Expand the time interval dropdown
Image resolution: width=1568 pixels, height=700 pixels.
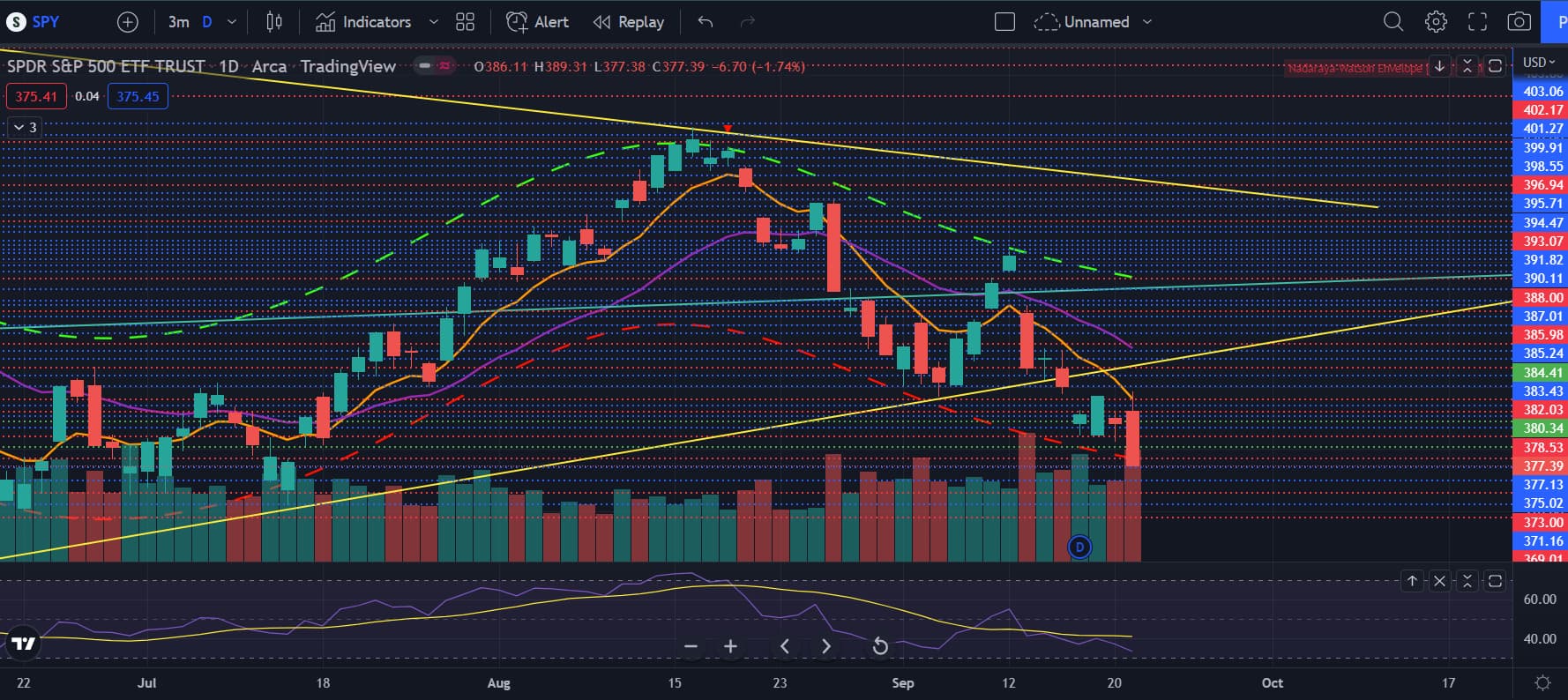[232, 22]
